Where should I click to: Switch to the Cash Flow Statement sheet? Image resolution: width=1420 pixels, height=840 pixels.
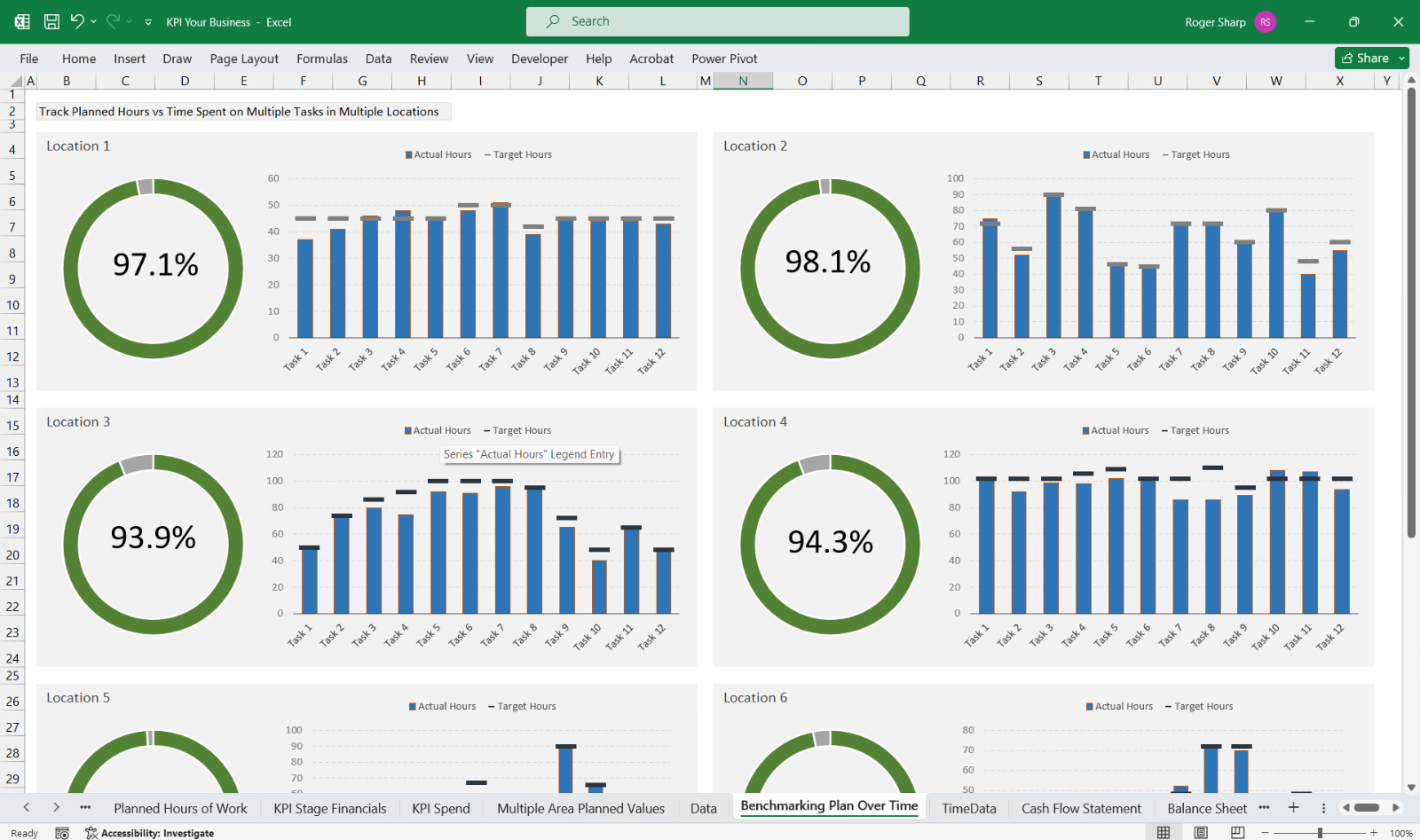(x=1081, y=808)
